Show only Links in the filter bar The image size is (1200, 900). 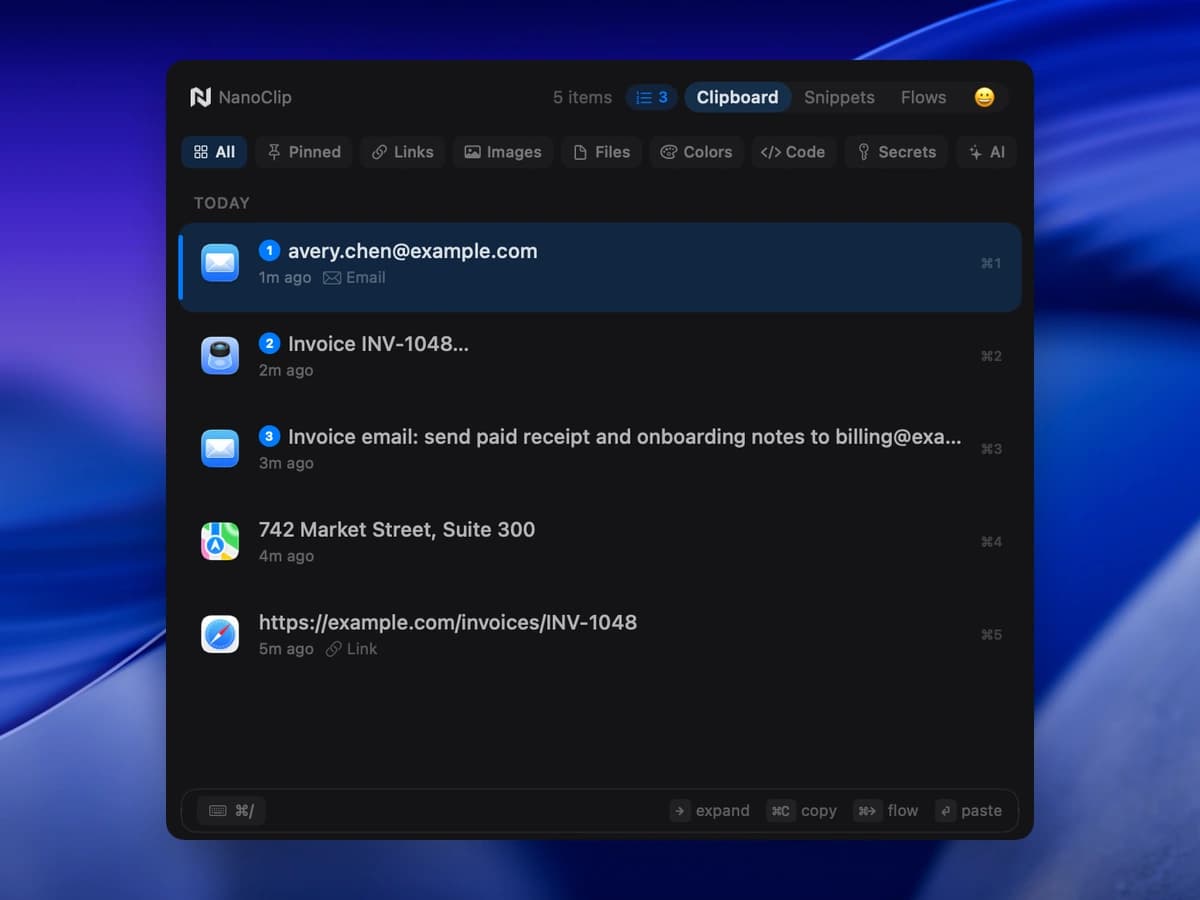point(402,152)
